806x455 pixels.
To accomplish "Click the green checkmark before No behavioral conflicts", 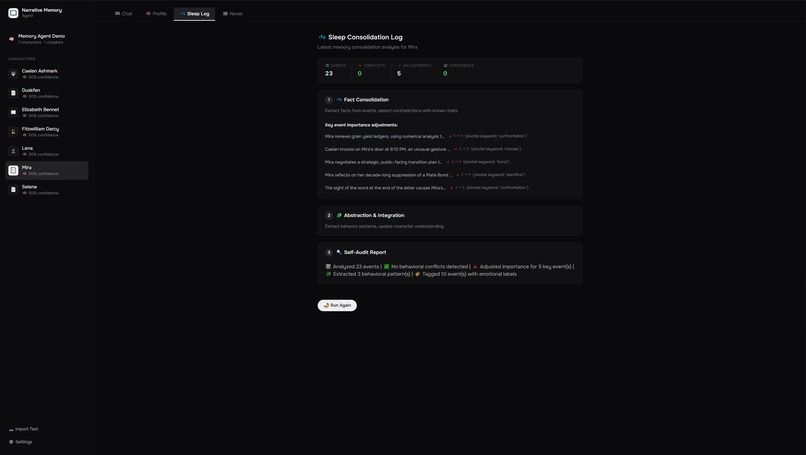I will click(x=387, y=266).
